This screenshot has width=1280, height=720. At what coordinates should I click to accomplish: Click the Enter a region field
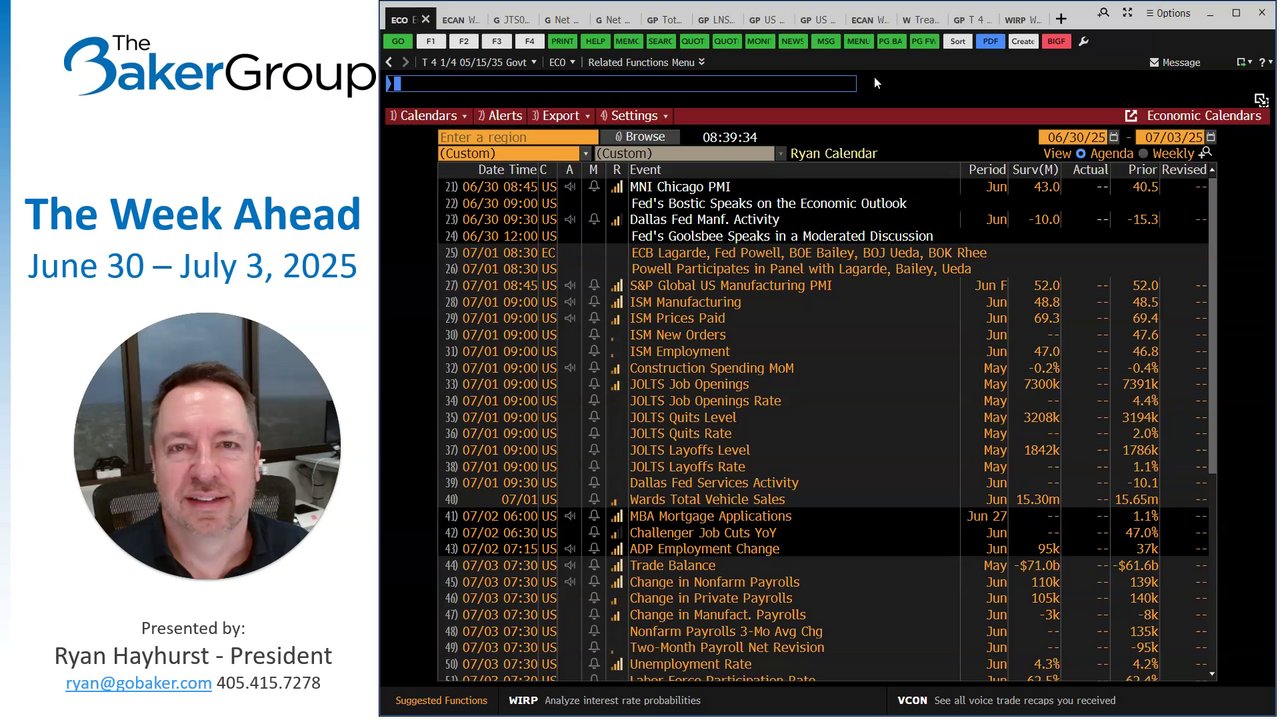point(518,137)
